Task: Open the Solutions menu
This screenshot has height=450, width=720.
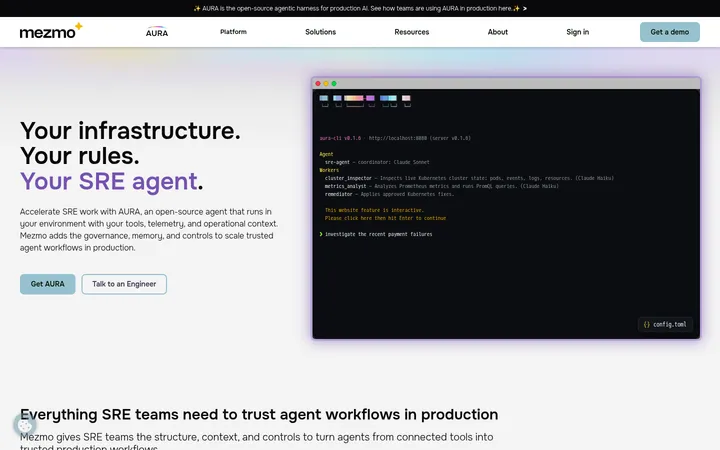Action: click(x=321, y=32)
